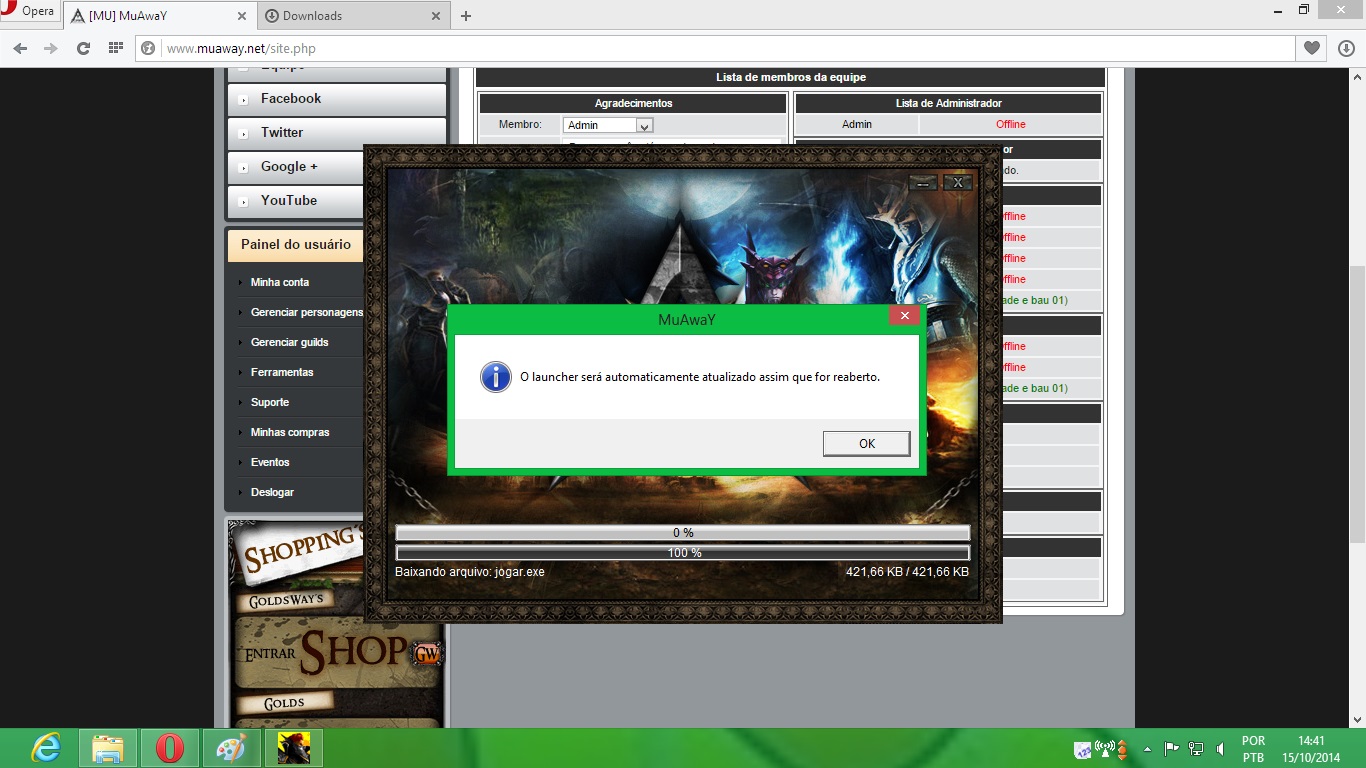Image resolution: width=1366 pixels, height=768 pixels.
Task: Click the Entrar Shop GW banner
Action: click(339, 654)
